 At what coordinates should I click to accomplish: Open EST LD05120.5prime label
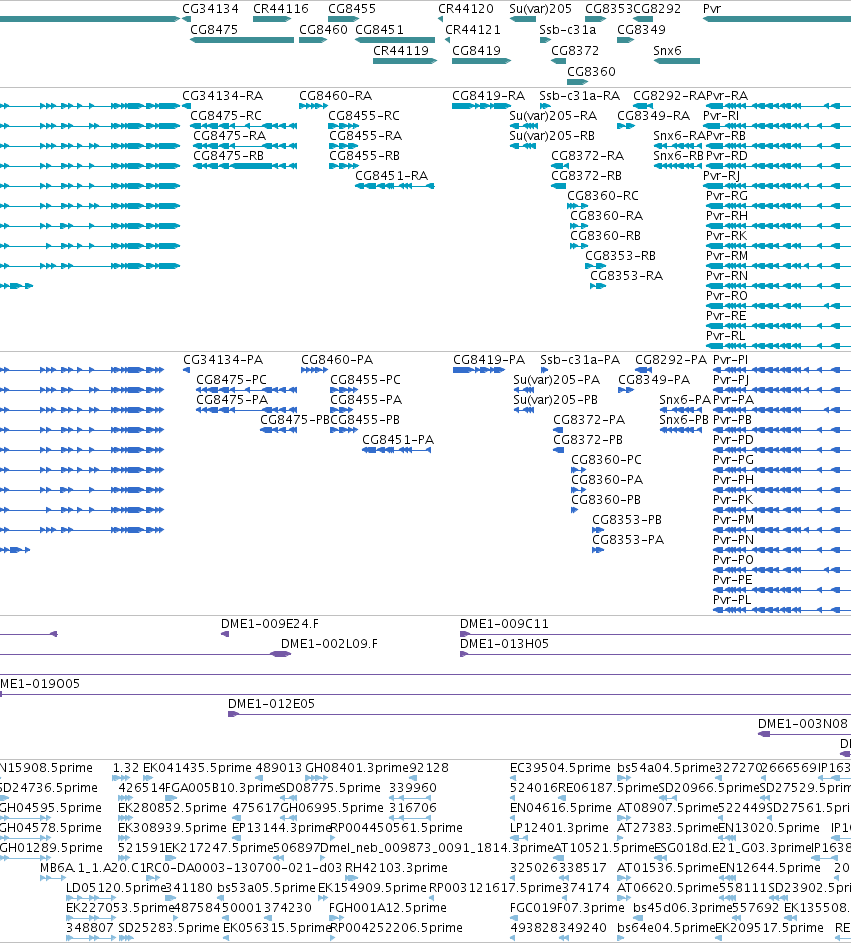[114, 888]
